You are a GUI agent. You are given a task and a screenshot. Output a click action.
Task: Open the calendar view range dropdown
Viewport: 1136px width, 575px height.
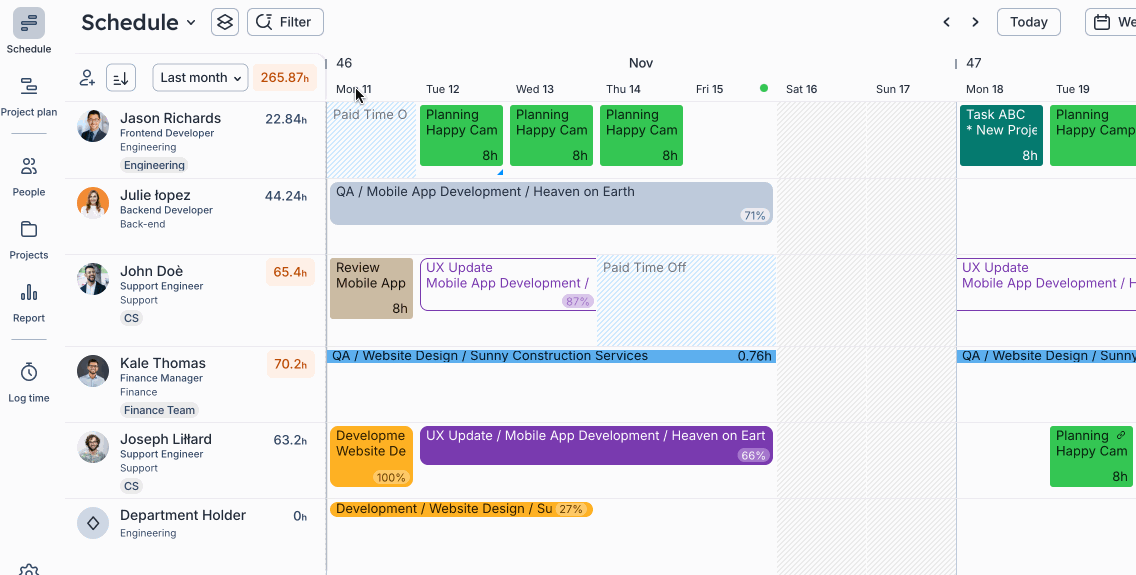coord(1110,22)
